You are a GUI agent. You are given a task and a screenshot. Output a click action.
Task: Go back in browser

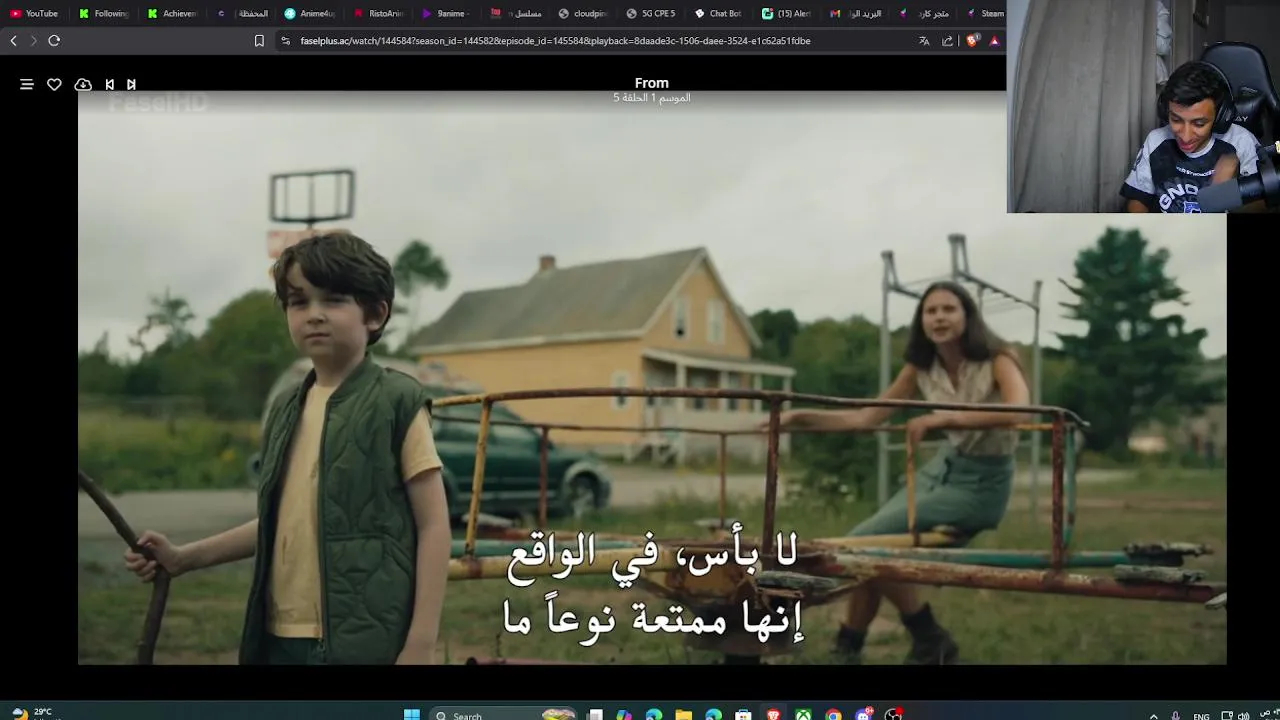(13, 41)
